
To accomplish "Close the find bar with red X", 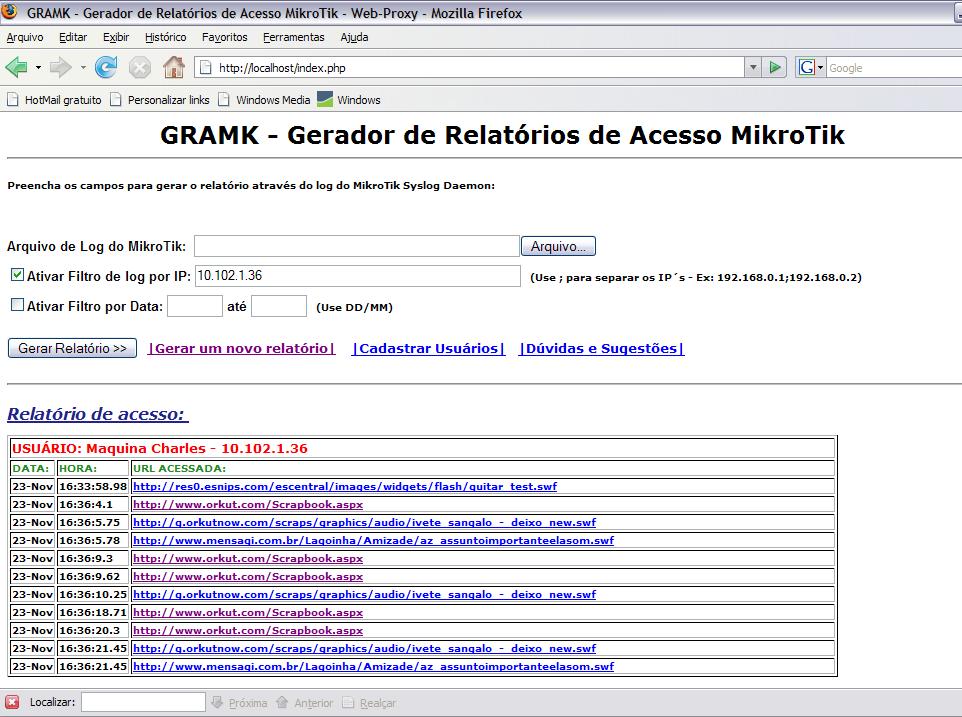I will (x=12, y=702).
